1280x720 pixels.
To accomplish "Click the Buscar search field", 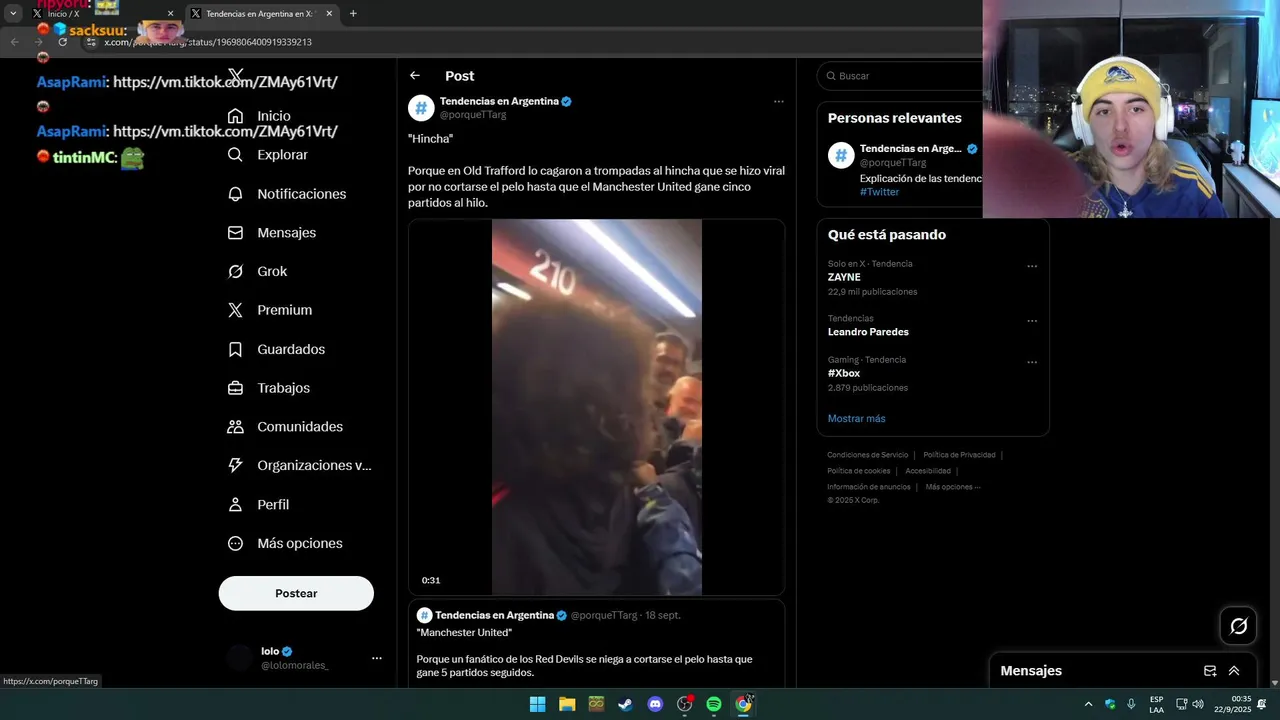I will click(900, 76).
